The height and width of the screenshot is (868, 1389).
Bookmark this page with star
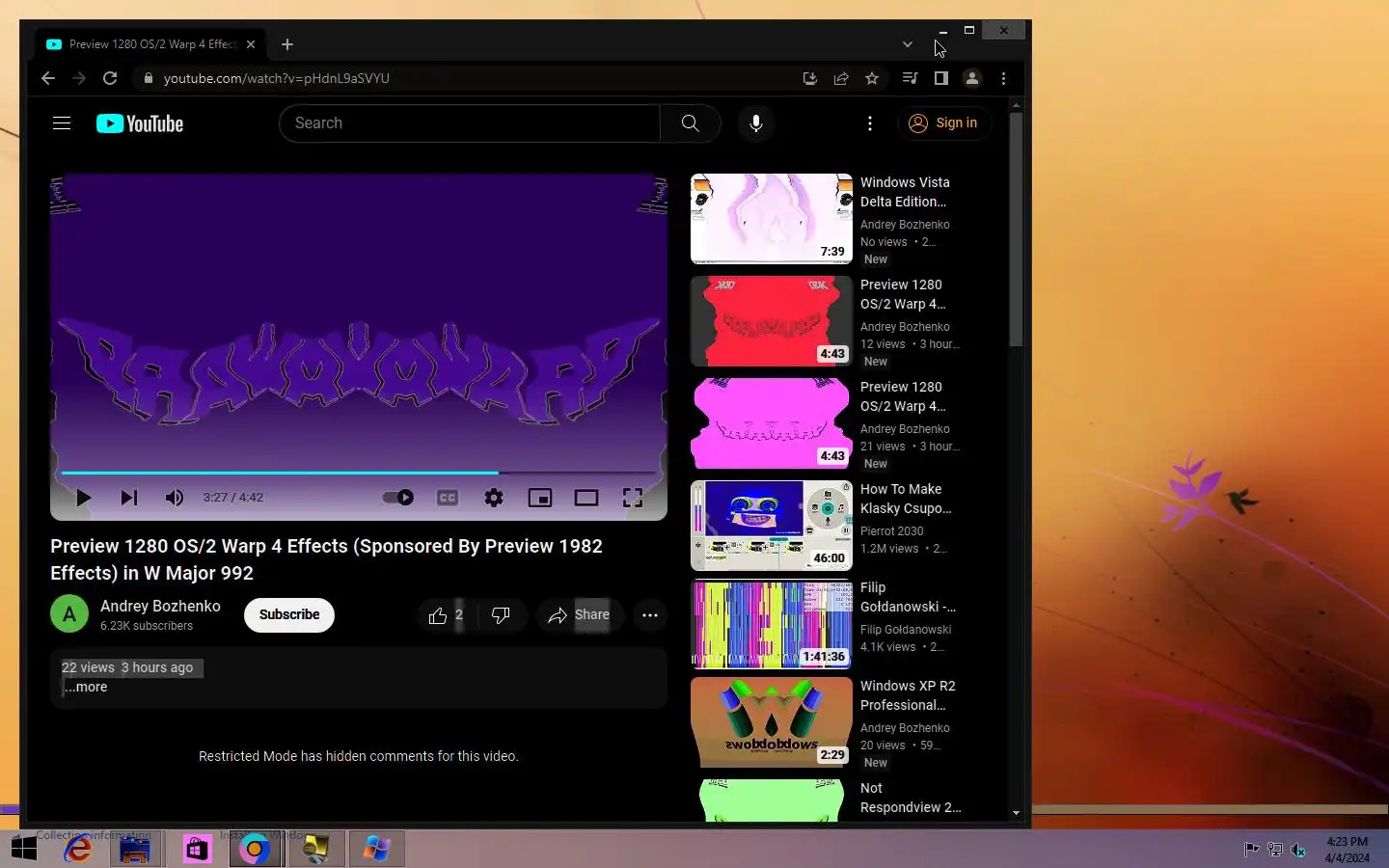872,78
